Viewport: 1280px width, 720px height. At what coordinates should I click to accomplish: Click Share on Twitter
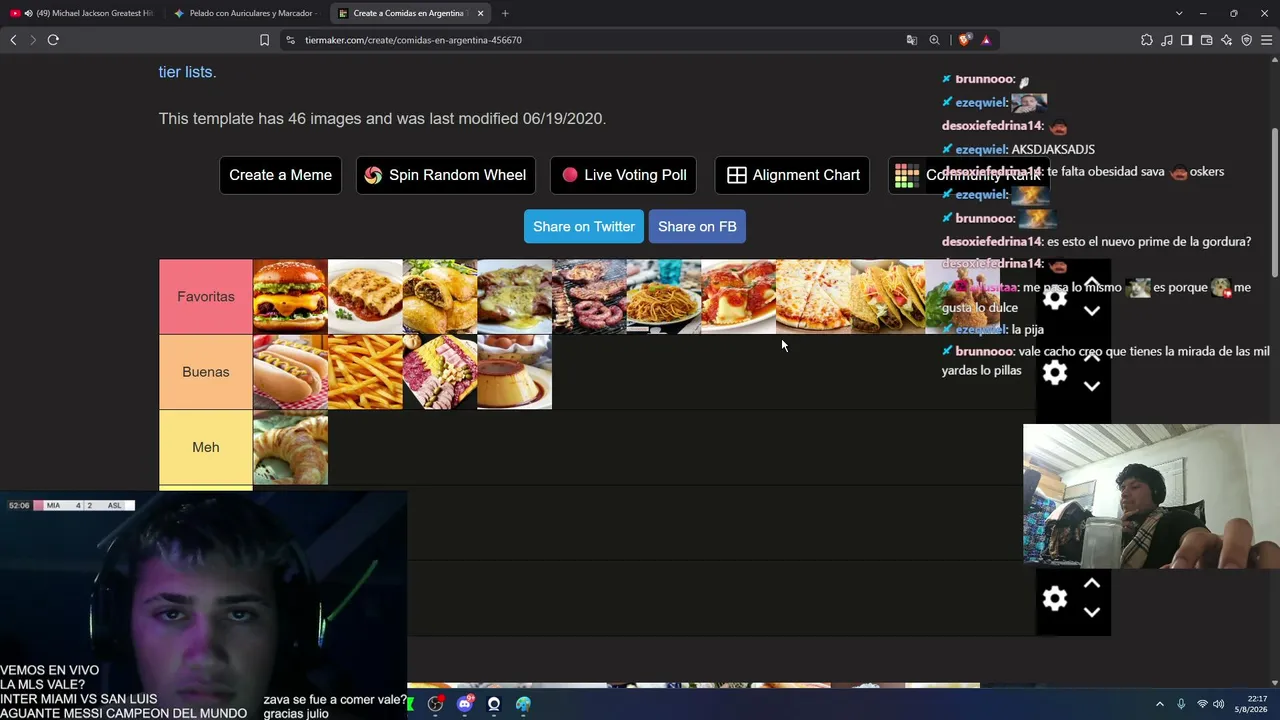(x=584, y=226)
